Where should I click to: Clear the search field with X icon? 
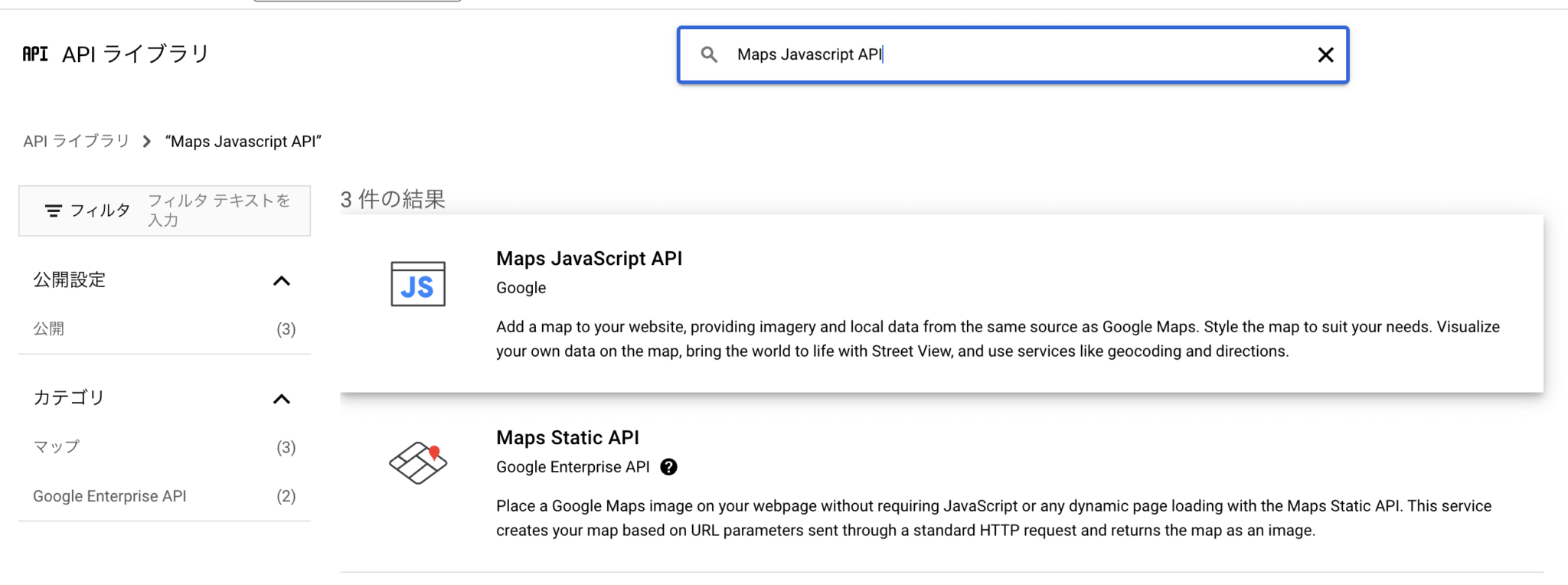point(1325,54)
